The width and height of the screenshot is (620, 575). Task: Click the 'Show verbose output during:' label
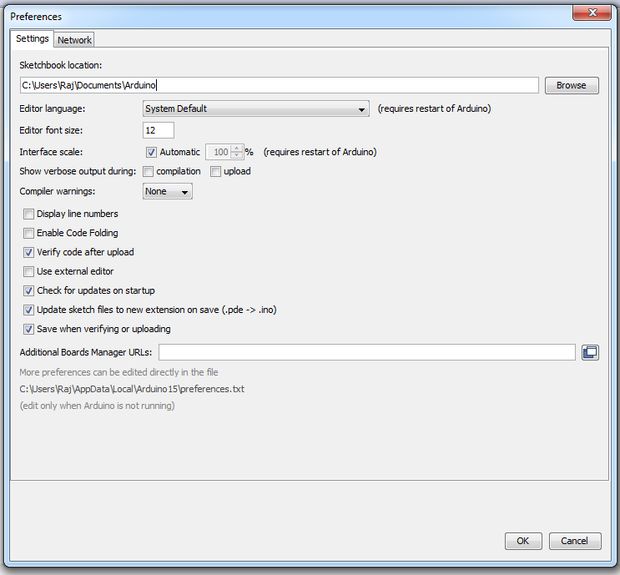tap(78, 172)
